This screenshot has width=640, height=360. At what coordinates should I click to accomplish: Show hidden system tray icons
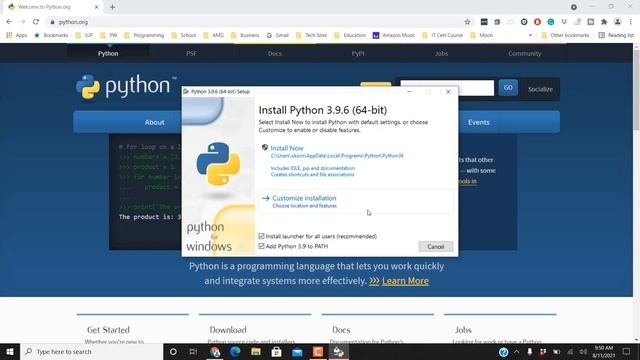(x=516, y=351)
